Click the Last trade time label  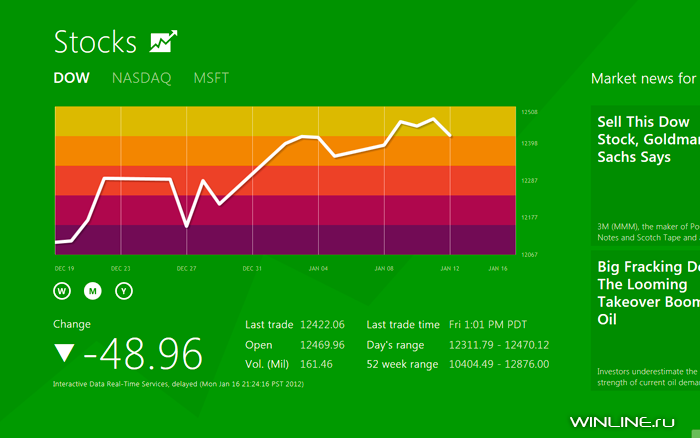pyautogui.click(x=403, y=325)
